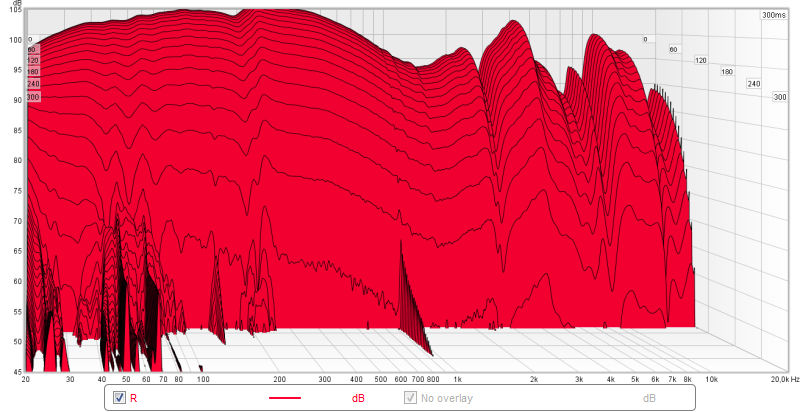Viewport: 800px width, 412px height.
Task: Click the red trace line sample in legend
Action: click(285, 398)
